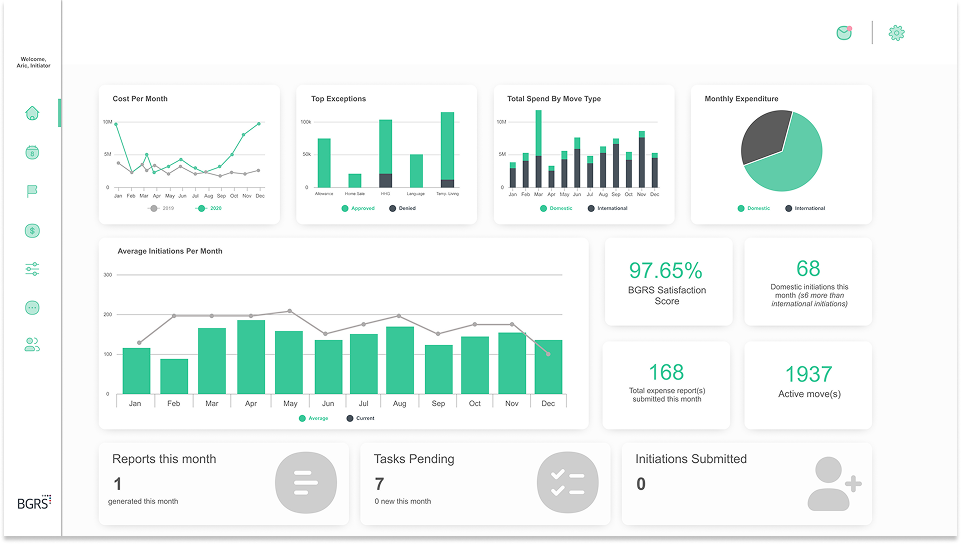
Task: Open the Reports this month card title
Action: click(164, 459)
